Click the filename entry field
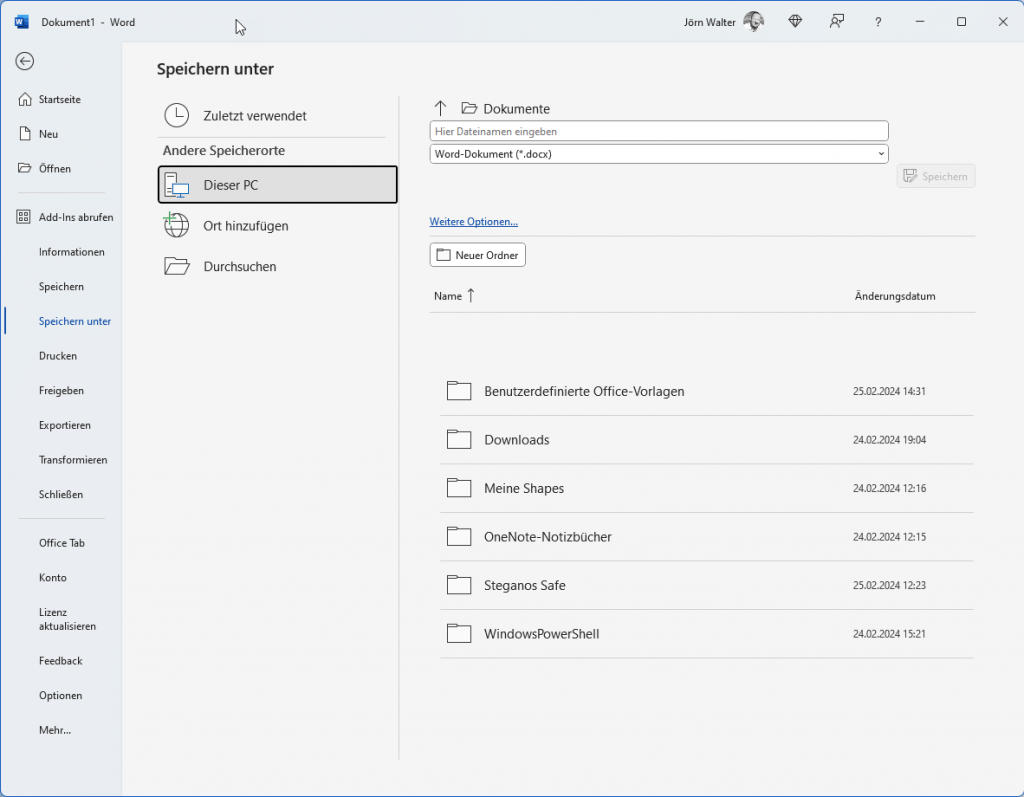The width and height of the screenshot is (1024, 797). 658,130
